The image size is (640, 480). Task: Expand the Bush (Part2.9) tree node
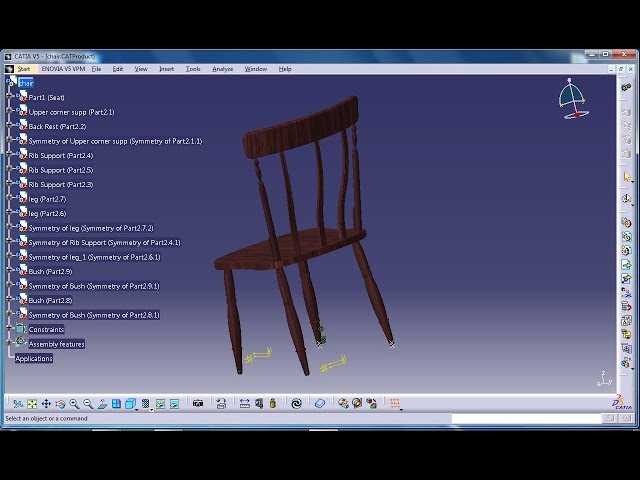coord(9,271)
